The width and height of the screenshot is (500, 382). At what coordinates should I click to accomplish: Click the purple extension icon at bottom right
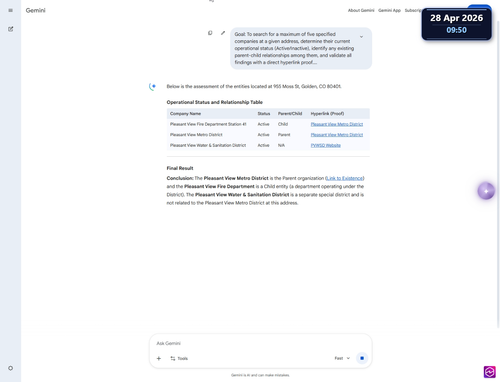tap(490, 372)
